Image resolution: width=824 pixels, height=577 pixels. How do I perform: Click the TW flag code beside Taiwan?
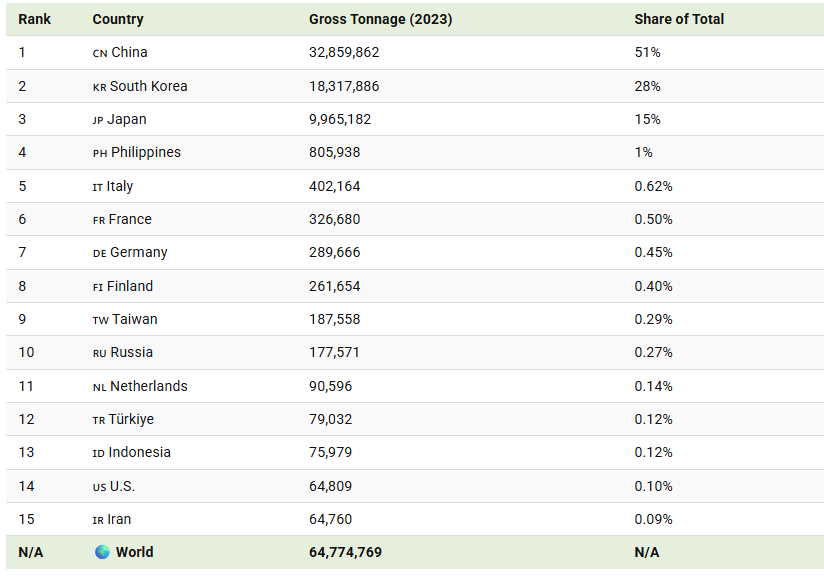100,321
